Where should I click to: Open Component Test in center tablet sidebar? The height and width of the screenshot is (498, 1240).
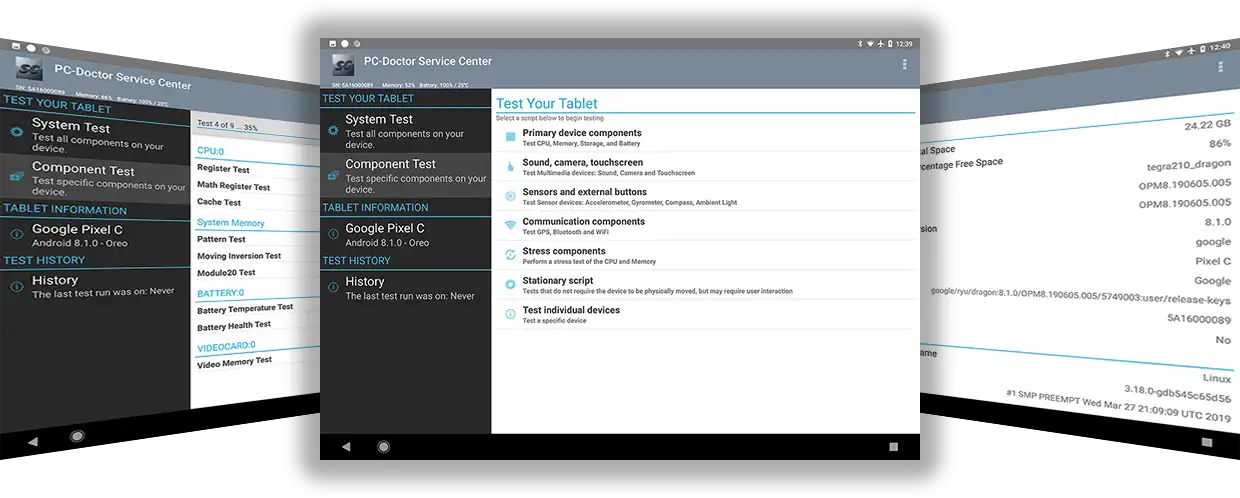pyautogui.click(x=405, y=175)
